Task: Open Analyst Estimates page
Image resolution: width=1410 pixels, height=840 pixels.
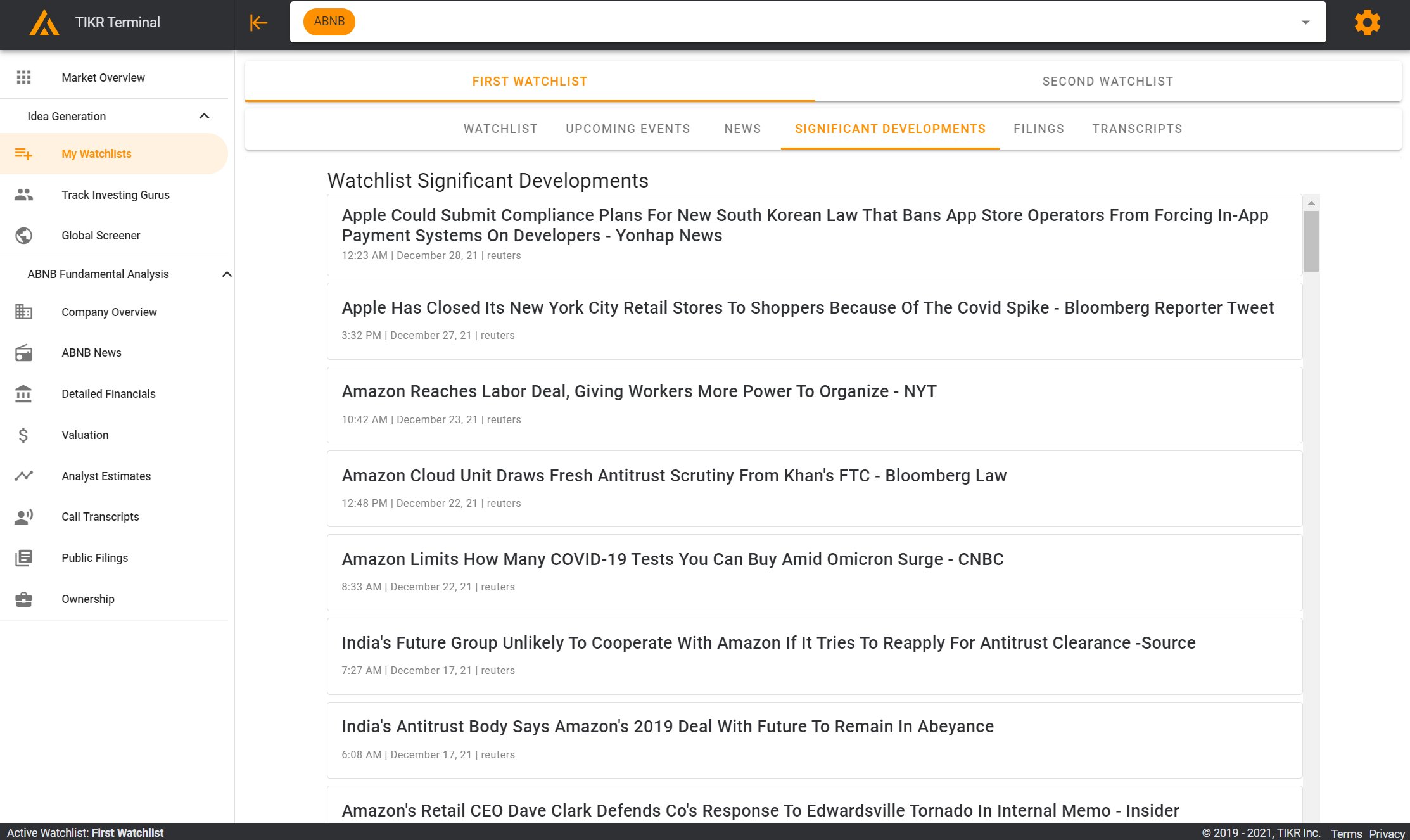Action: tap(114, 476)
